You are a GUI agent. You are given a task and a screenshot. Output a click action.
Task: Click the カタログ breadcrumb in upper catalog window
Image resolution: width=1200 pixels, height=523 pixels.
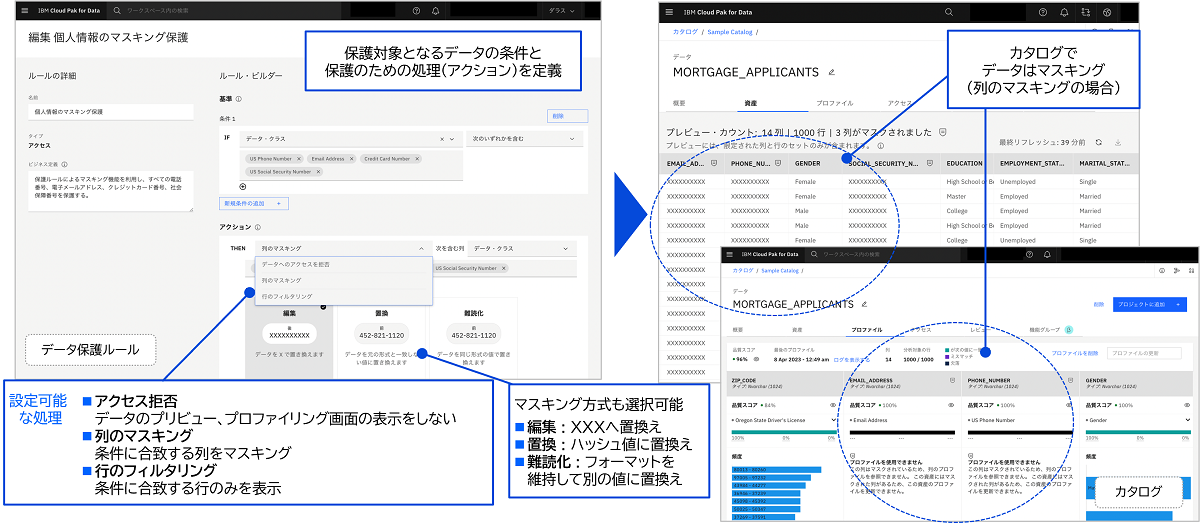click(x=685, y=33)
